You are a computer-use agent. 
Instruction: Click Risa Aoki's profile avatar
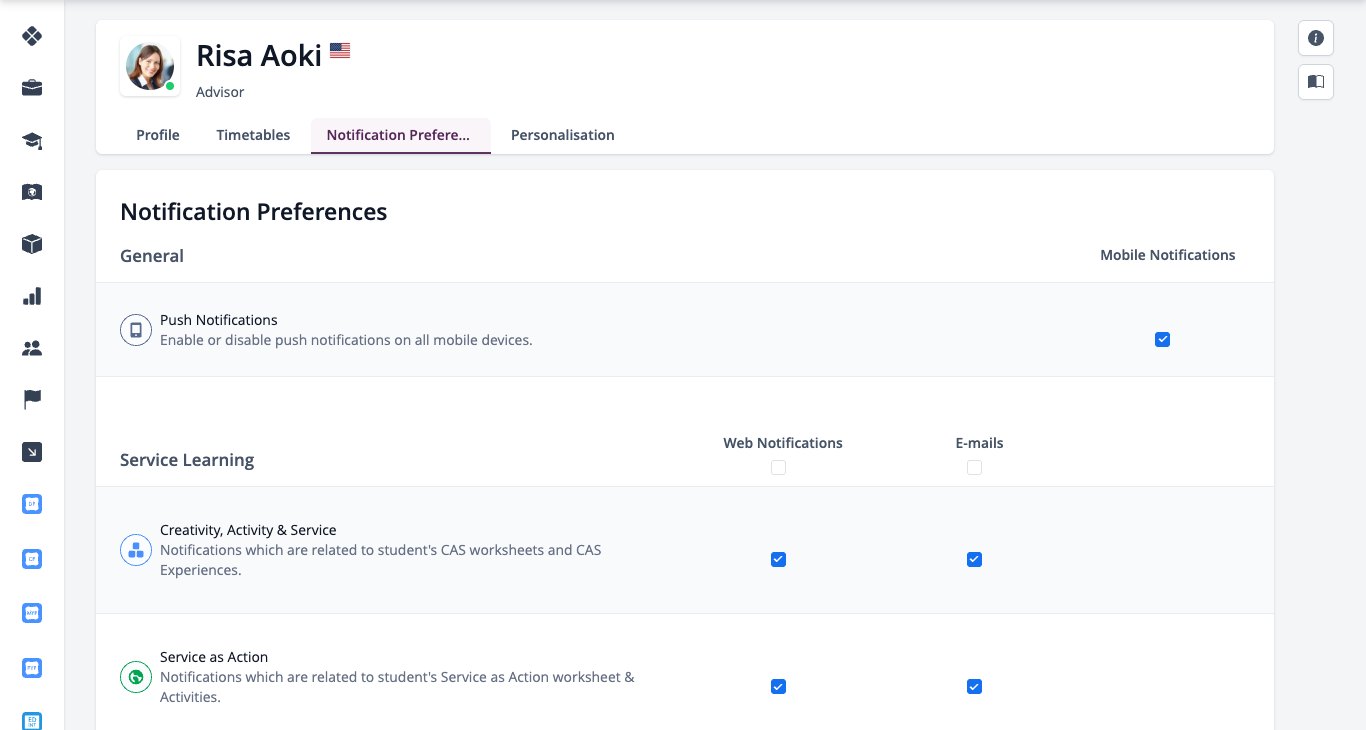coord(150,66)
